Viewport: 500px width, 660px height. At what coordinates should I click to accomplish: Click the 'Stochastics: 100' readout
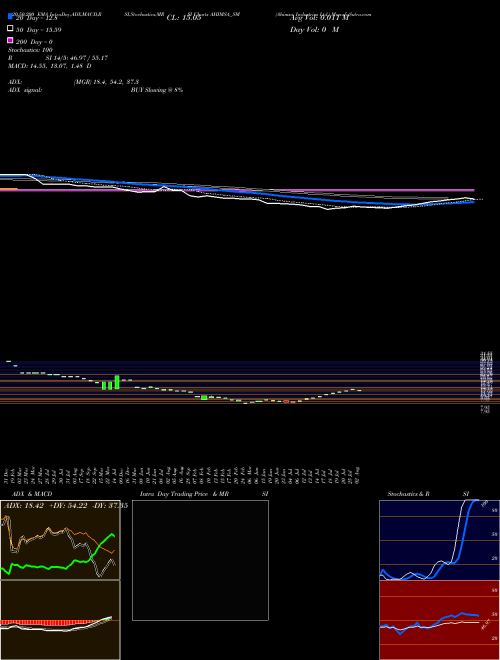coord(30,50)
